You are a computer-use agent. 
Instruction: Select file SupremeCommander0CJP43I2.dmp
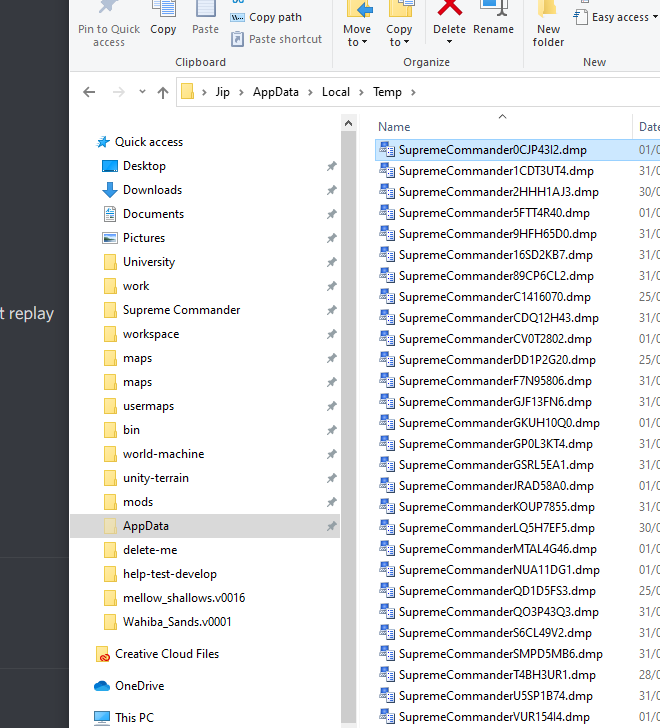pyautogui.click(x=492, y=150)
